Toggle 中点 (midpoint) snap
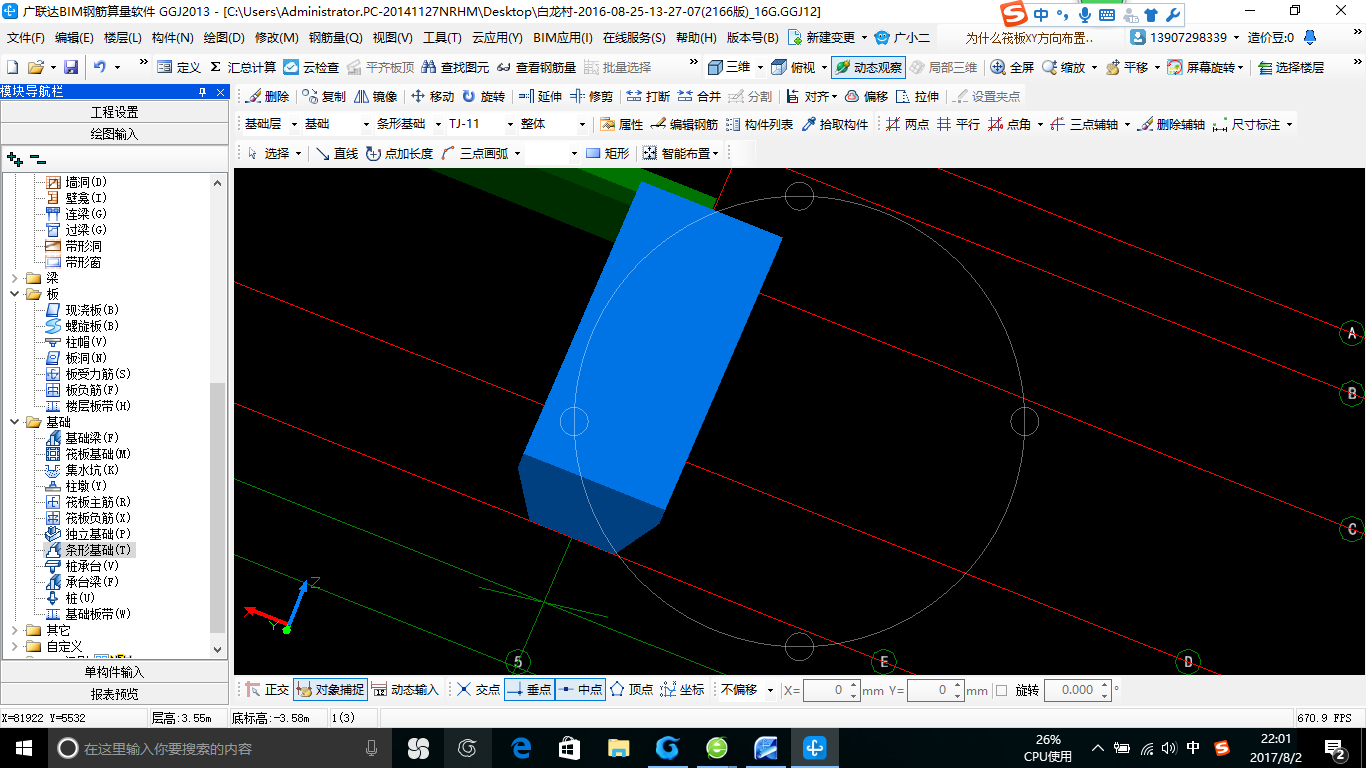 pos(580,690)
